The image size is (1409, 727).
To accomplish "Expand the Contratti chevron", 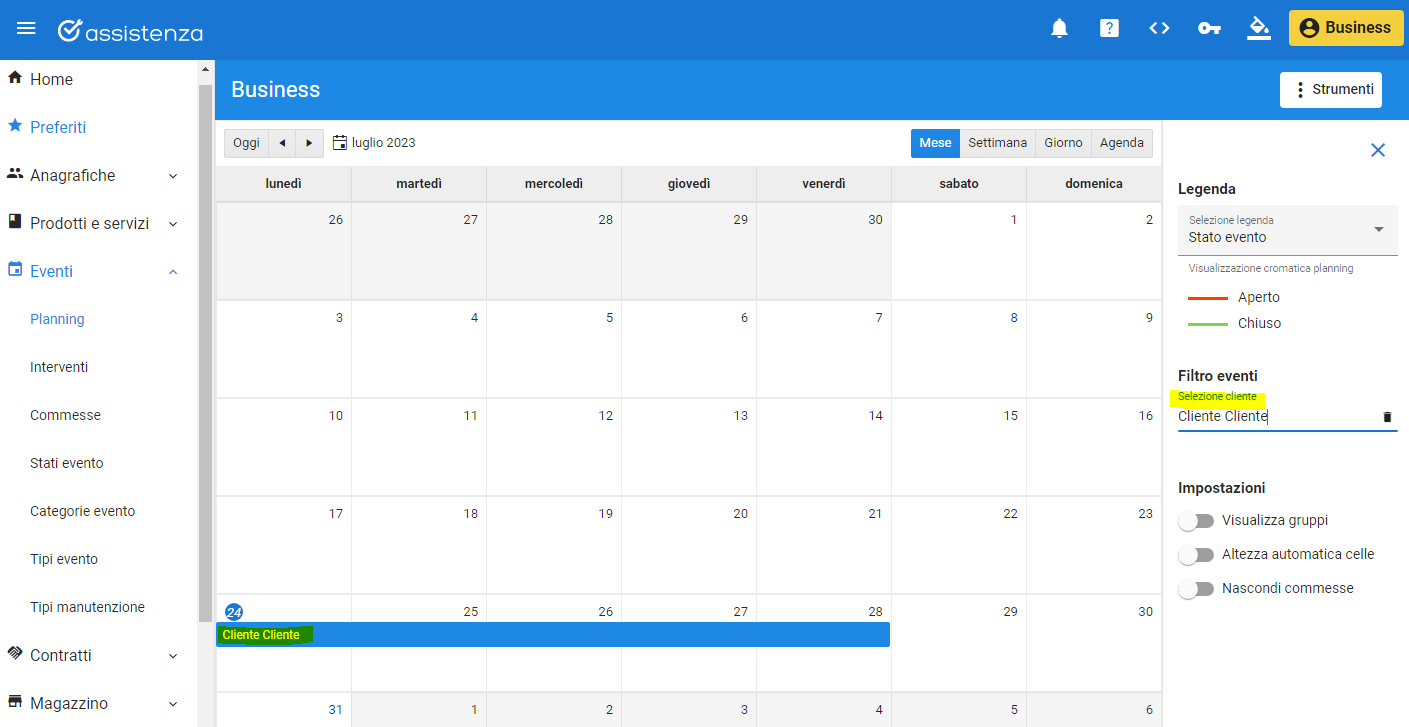I will [x=173, y=656].
